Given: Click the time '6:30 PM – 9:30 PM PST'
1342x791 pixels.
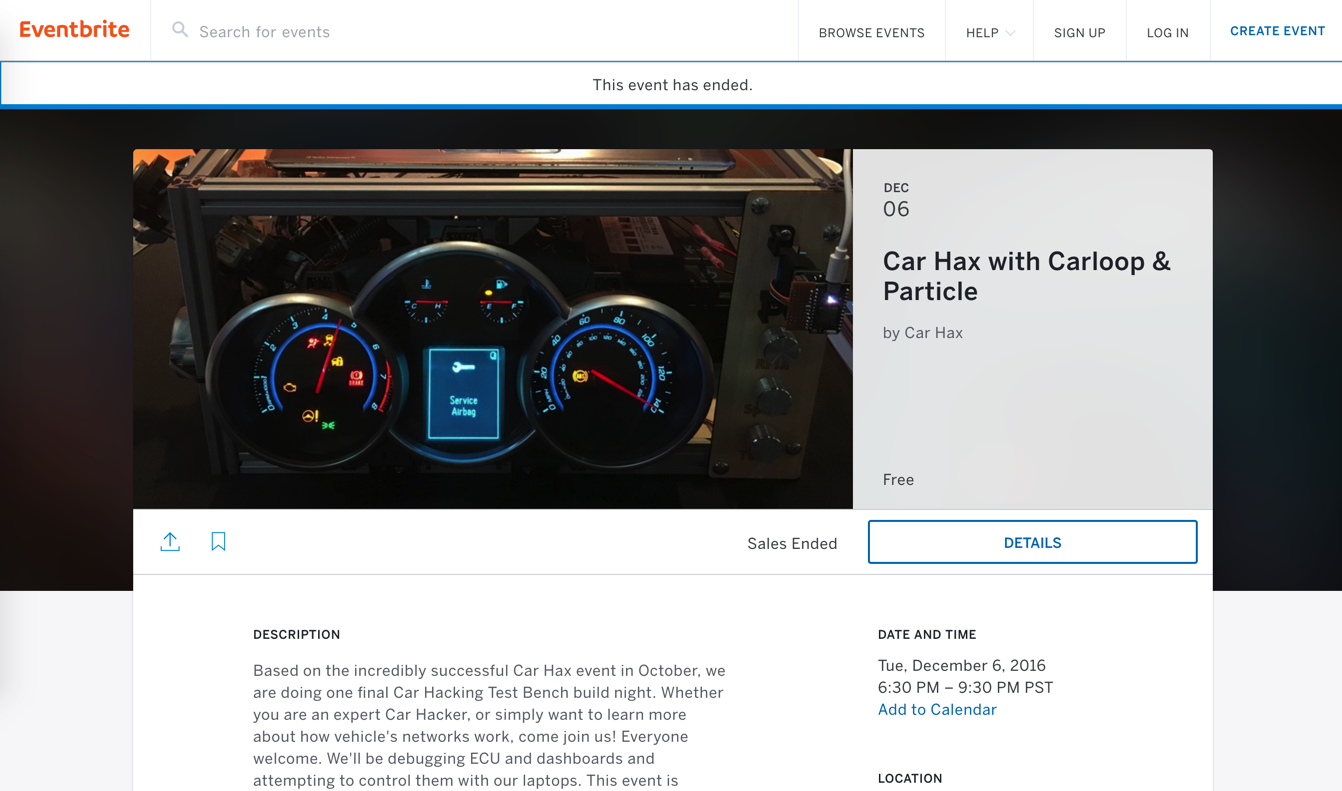Looking at the screenshot, I should tap(965, 687).
